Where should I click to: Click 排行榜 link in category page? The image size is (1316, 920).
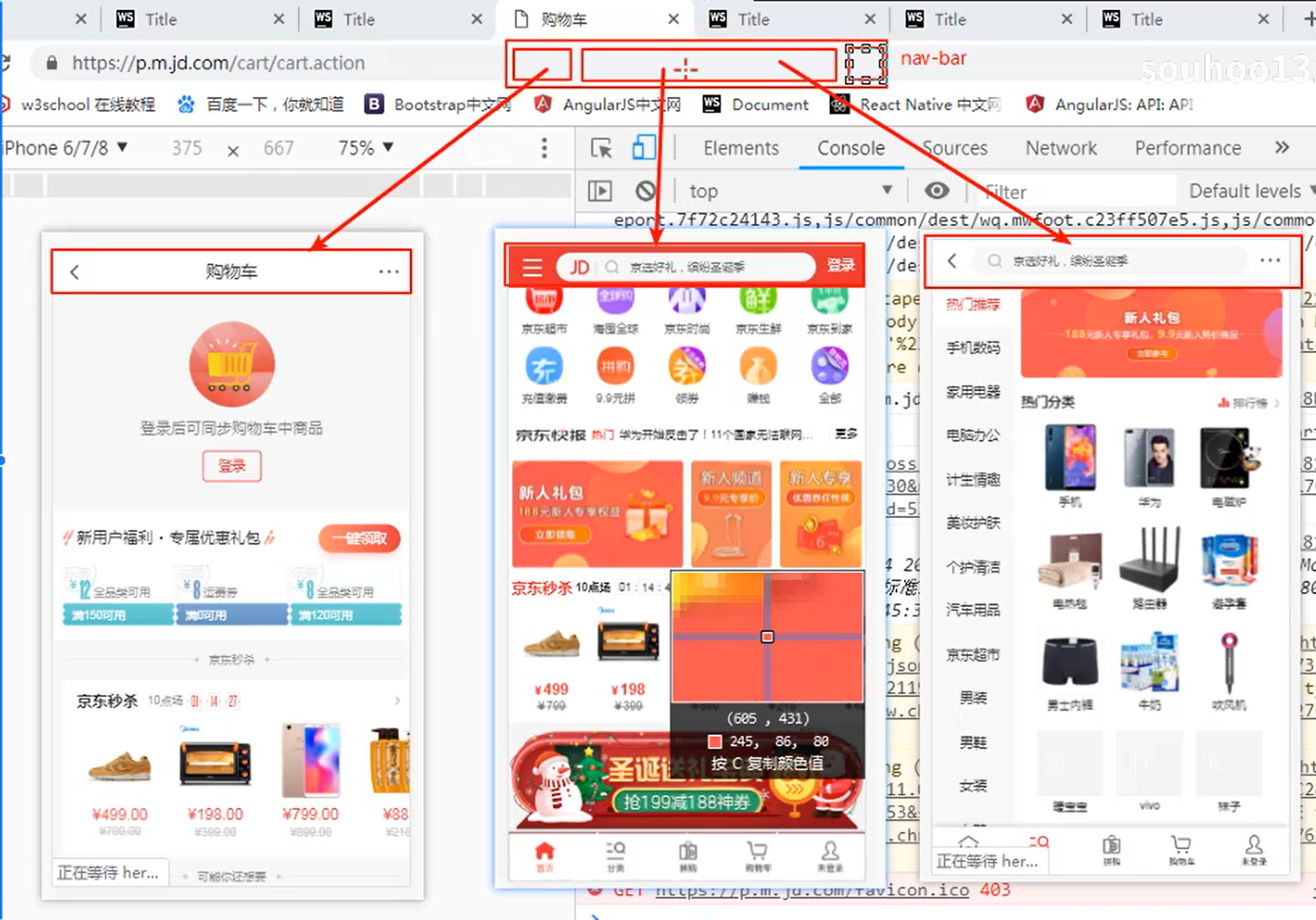point(1248,403)
